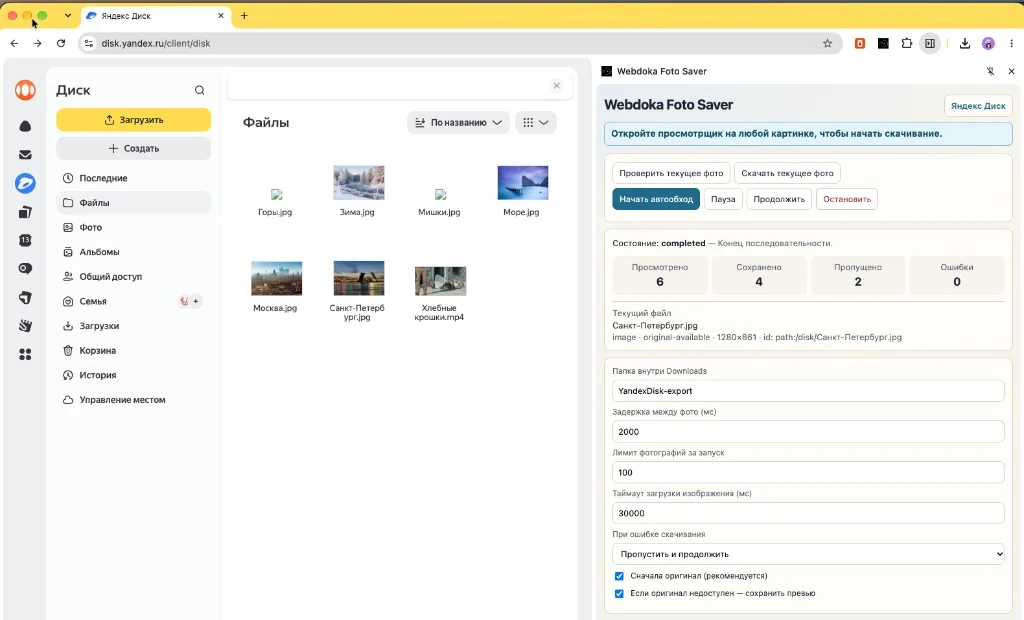This screenshot has width=1024, height=620.
Task: Select the Москва.jpg thumbnail
Action: (x=276, y=278)
